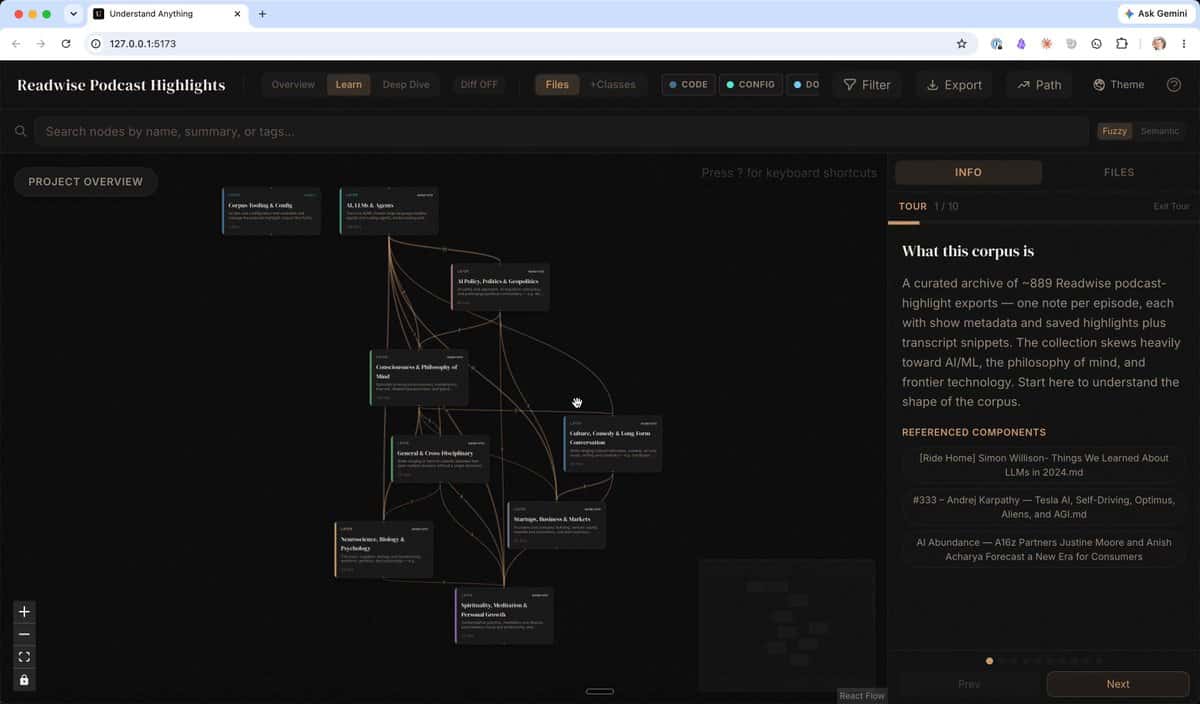Click the search nodes input field

[x=561, y=131]
